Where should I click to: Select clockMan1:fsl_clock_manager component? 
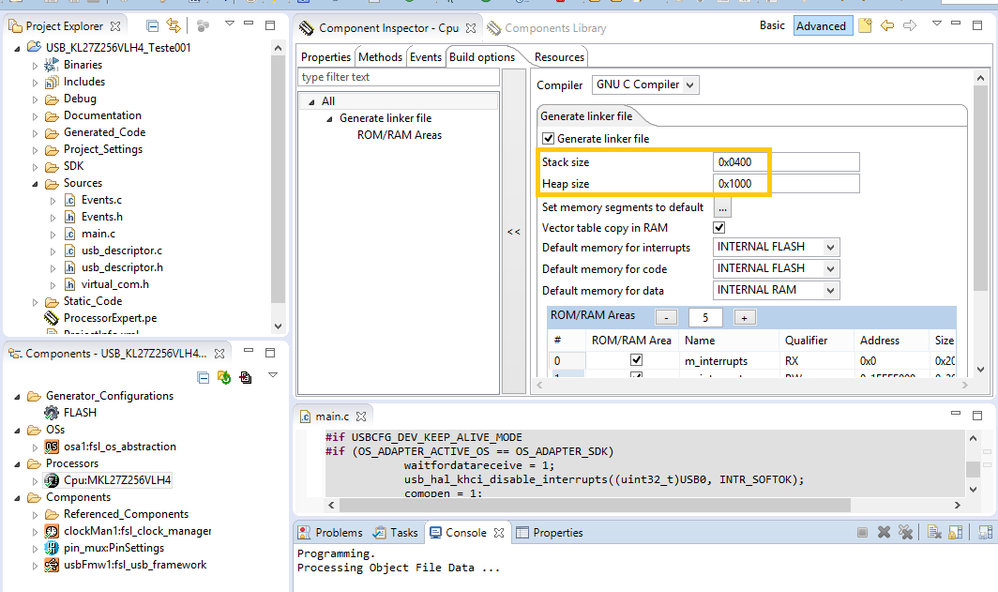click(x=136, y=531)
